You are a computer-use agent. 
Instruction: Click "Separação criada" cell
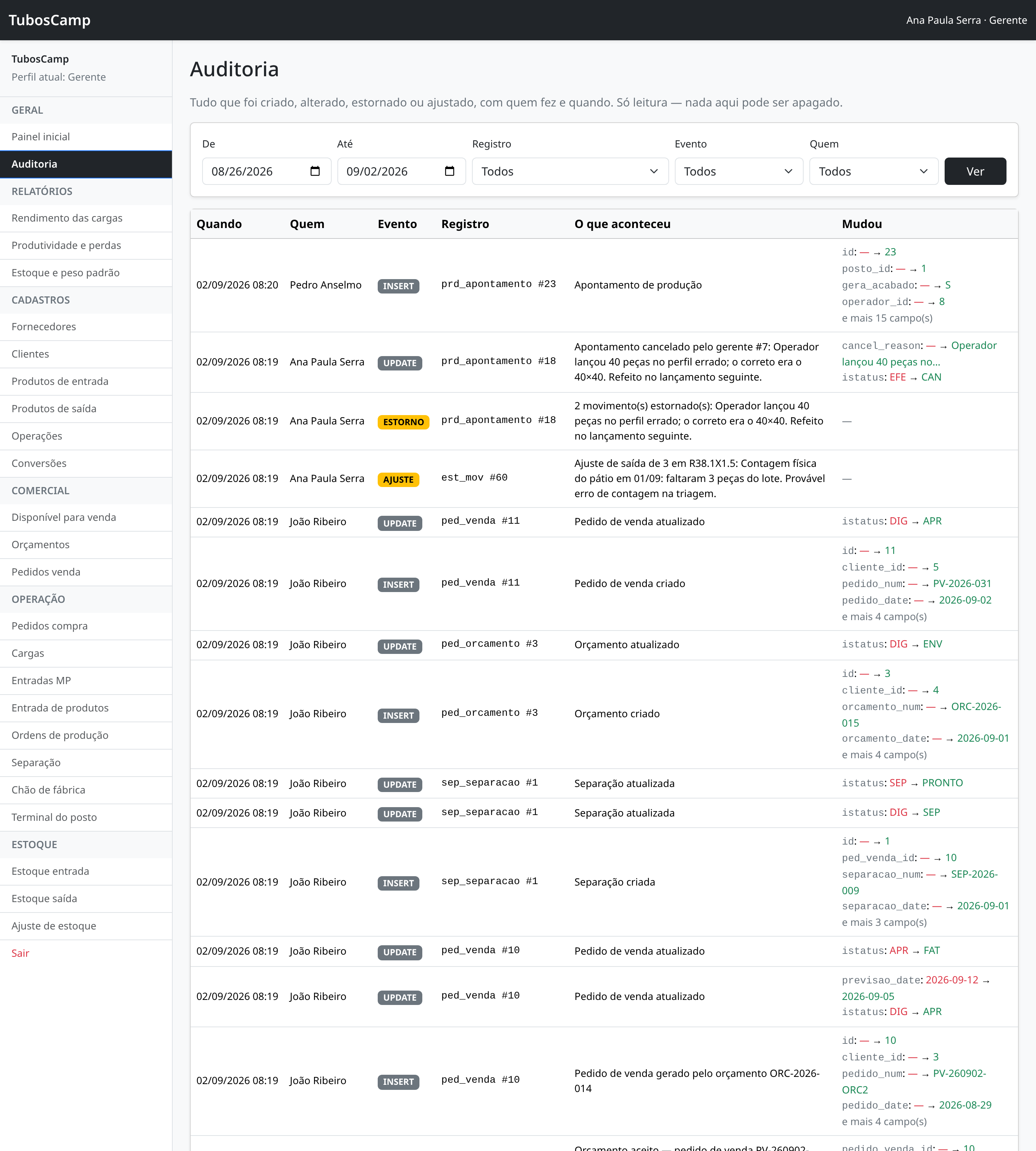(x=615, y=882)
